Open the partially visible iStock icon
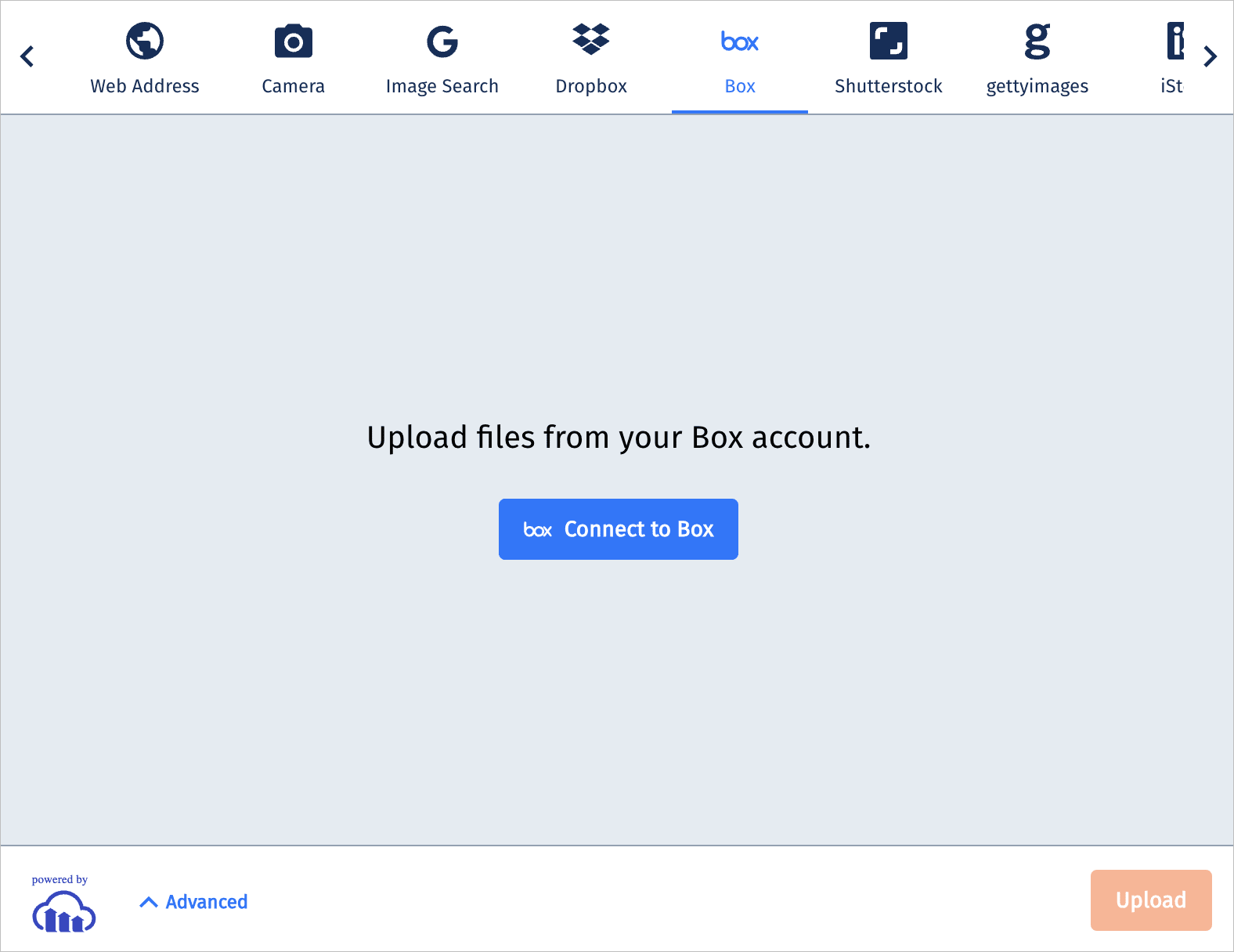This screenshot has height=952, width=1234. point(1175,41)
